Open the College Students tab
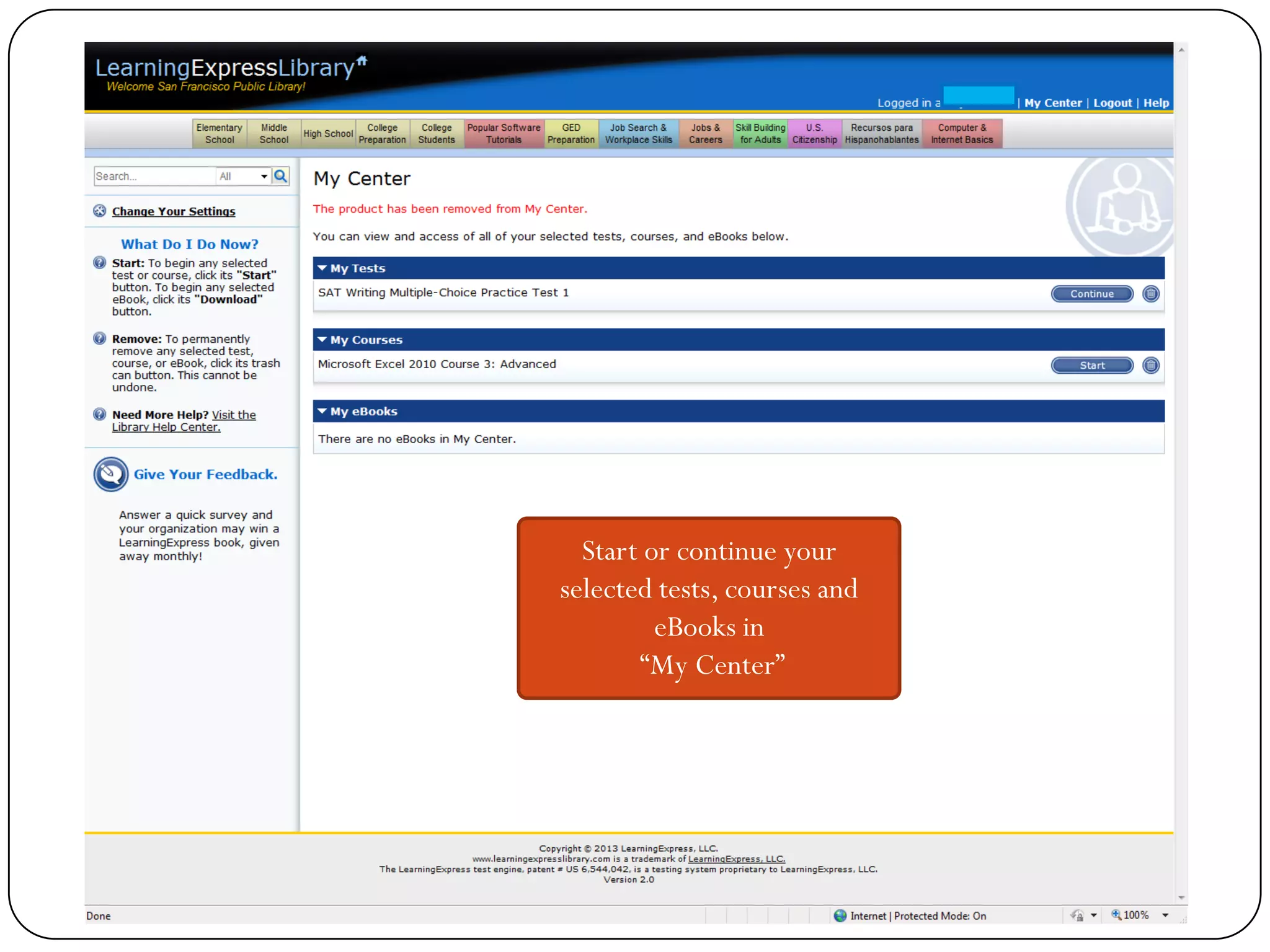1270x952 pixels. [x=437, y=133]
